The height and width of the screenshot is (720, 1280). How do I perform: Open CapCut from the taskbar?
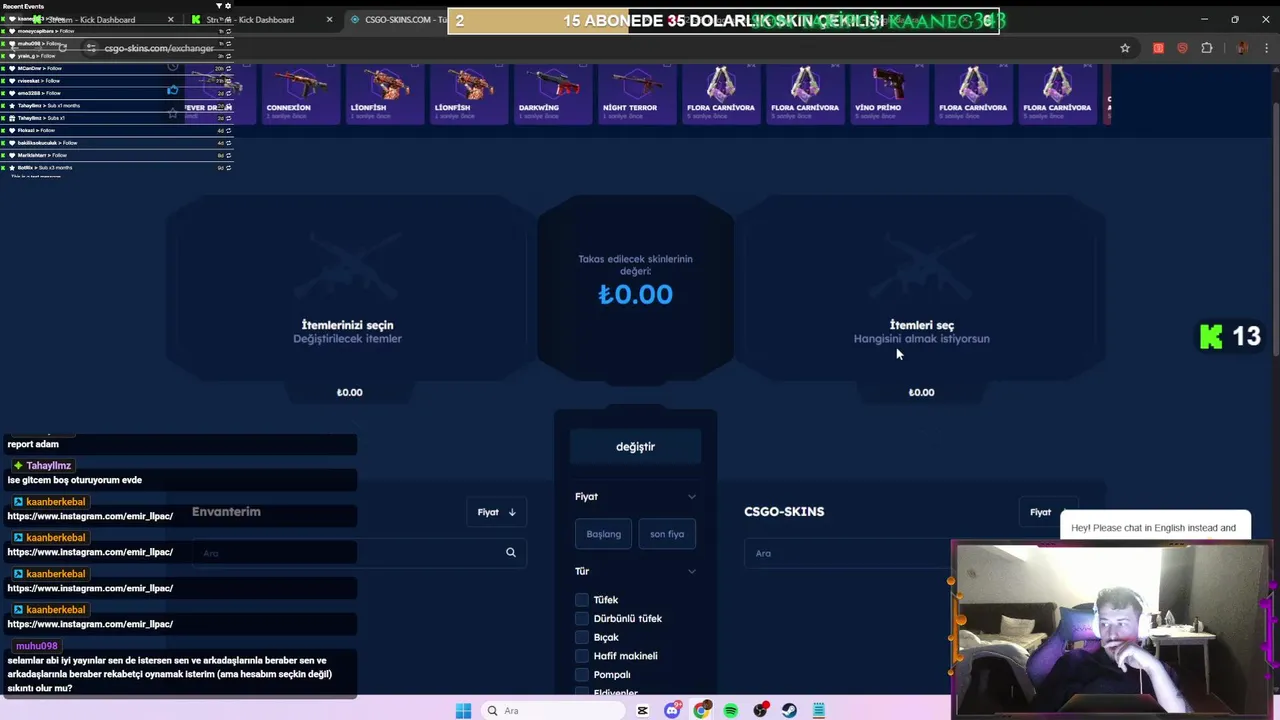(642, 711)
